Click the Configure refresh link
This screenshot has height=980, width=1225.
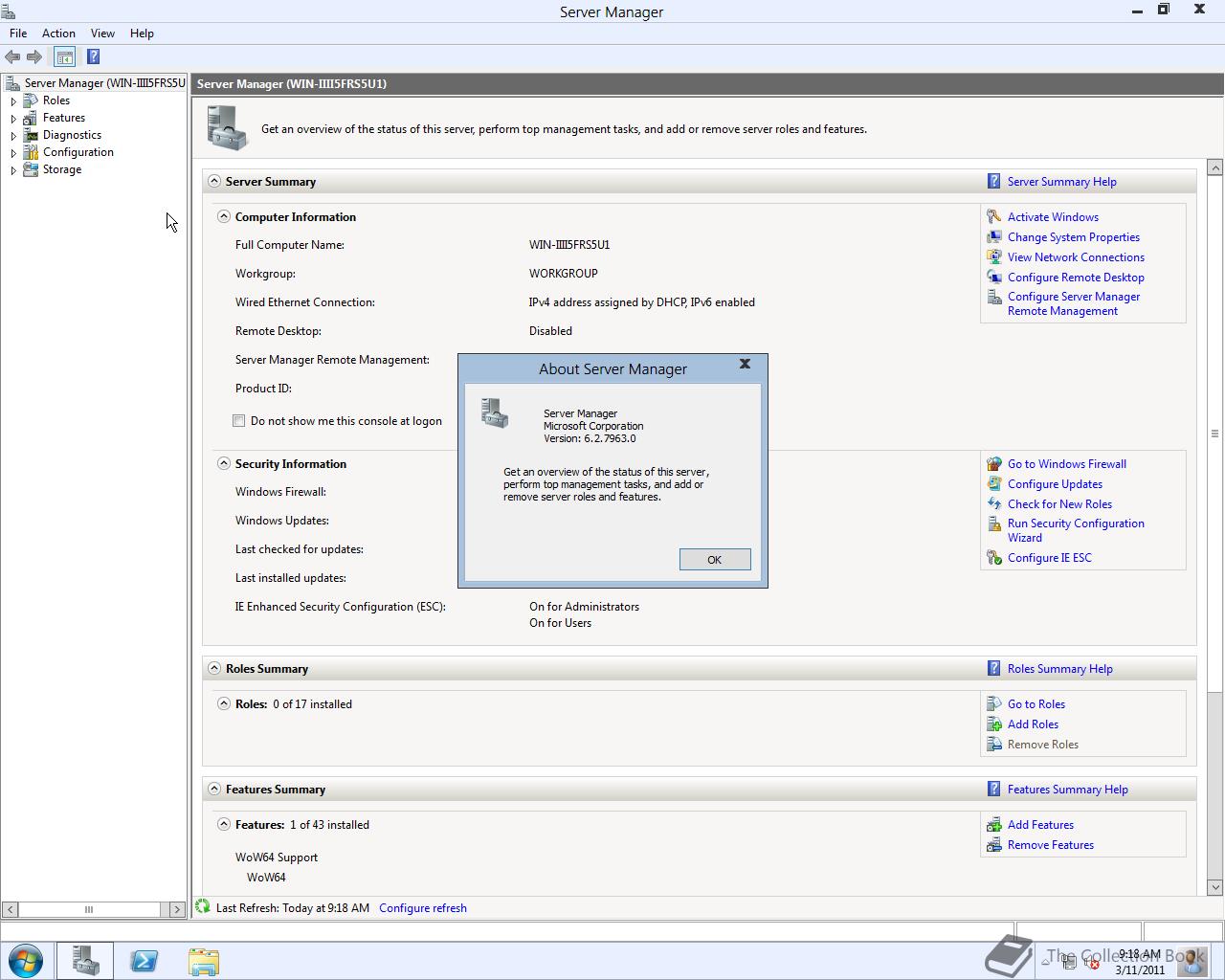pyautogui.click(x=423, y=908)
